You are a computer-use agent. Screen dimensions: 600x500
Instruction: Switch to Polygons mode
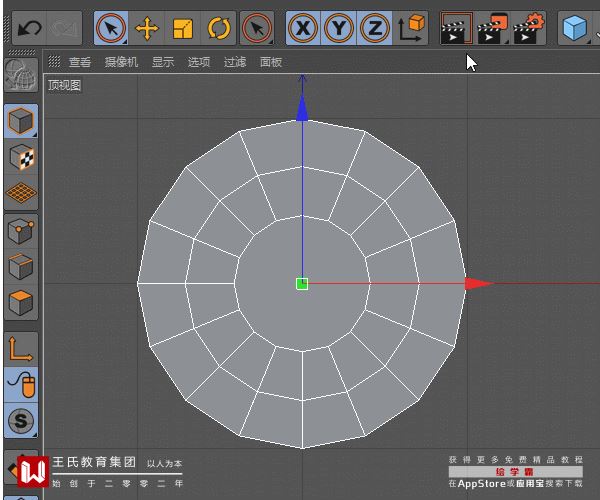21,303
